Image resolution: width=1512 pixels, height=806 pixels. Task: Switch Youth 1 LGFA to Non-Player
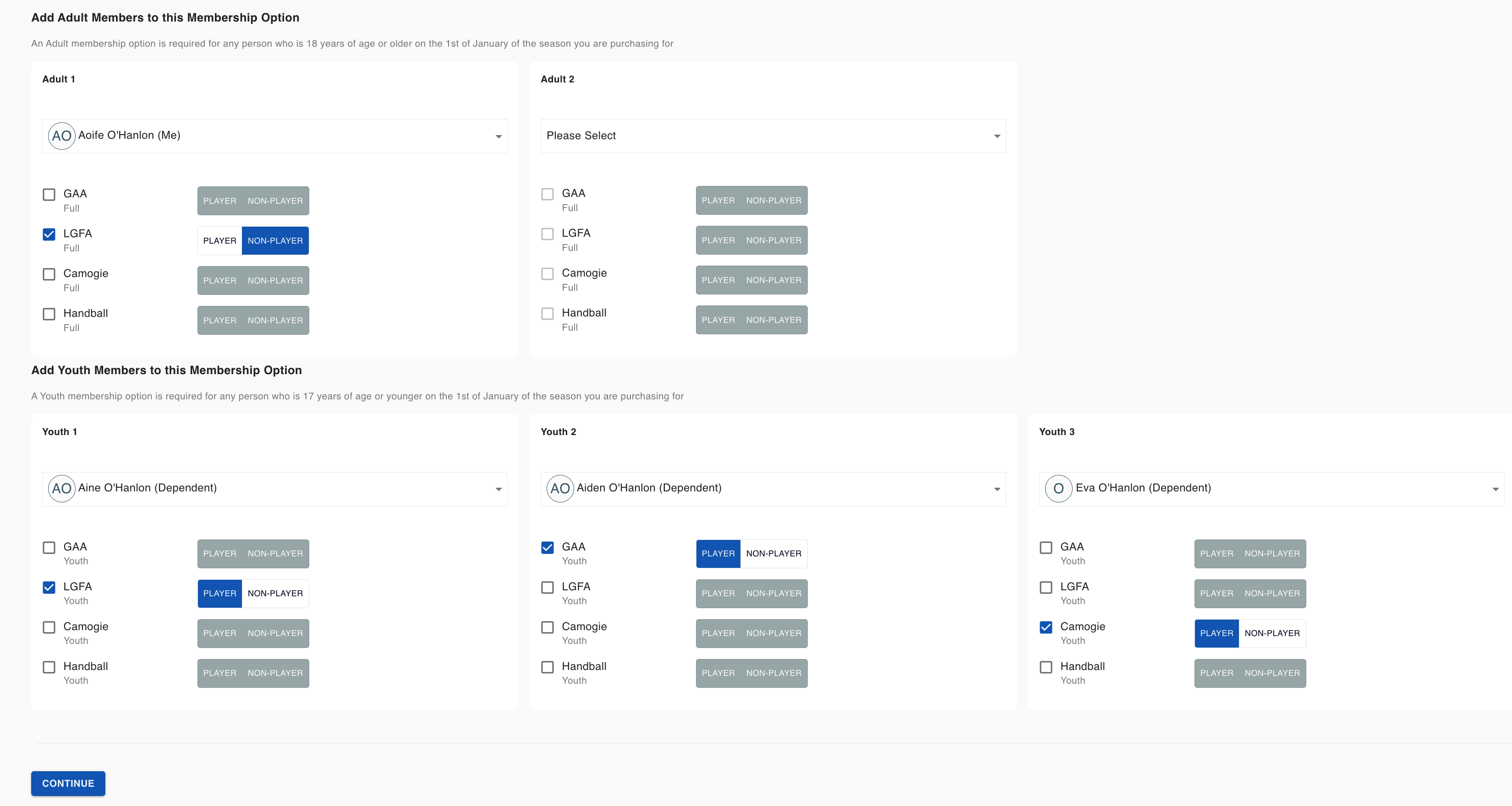(x=275, y=594)
